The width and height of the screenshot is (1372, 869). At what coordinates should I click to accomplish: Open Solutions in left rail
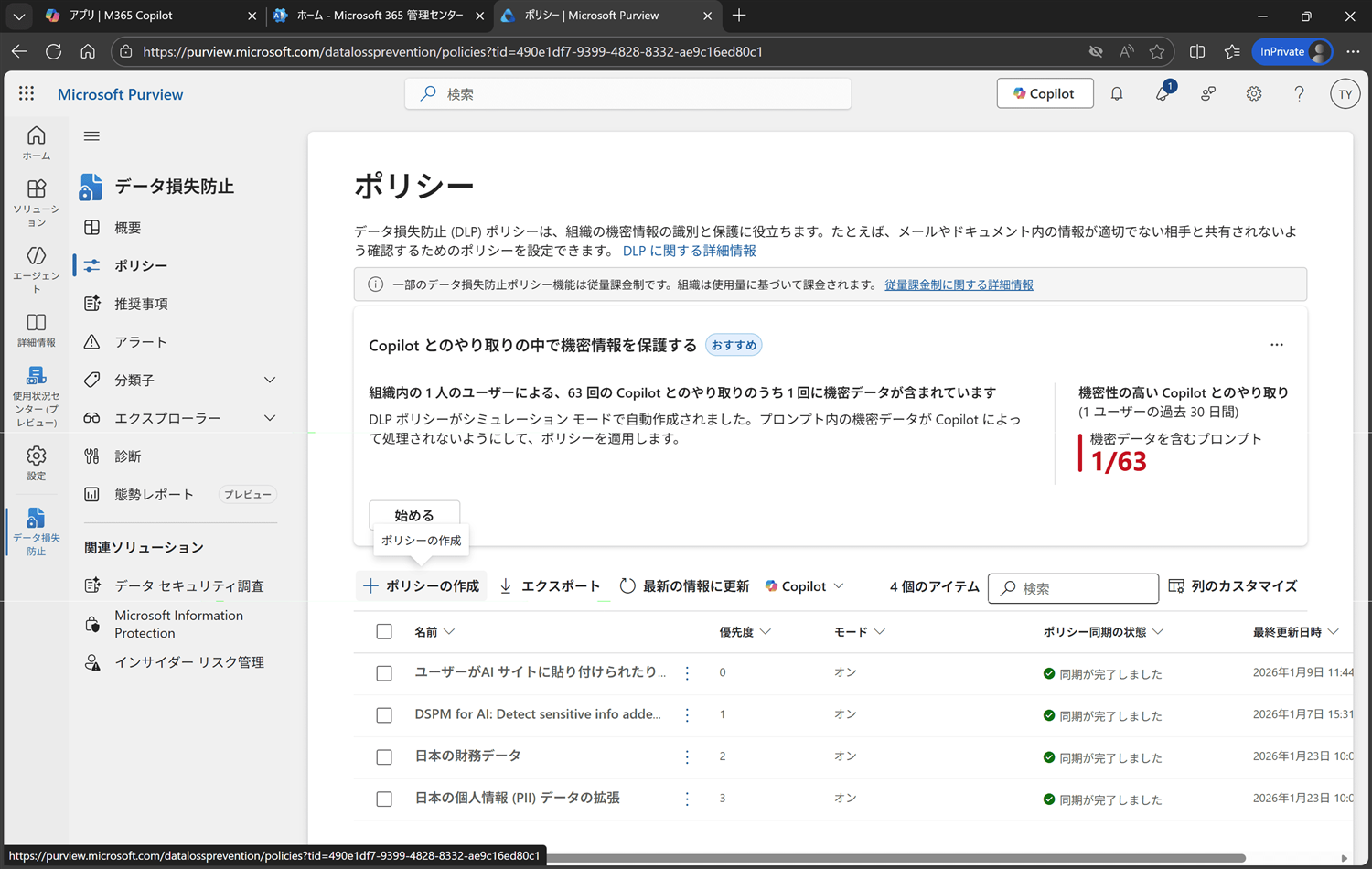[36, 203]
